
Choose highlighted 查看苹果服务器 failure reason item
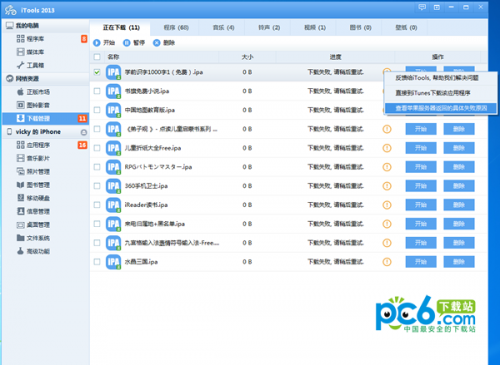coord(441,108)
